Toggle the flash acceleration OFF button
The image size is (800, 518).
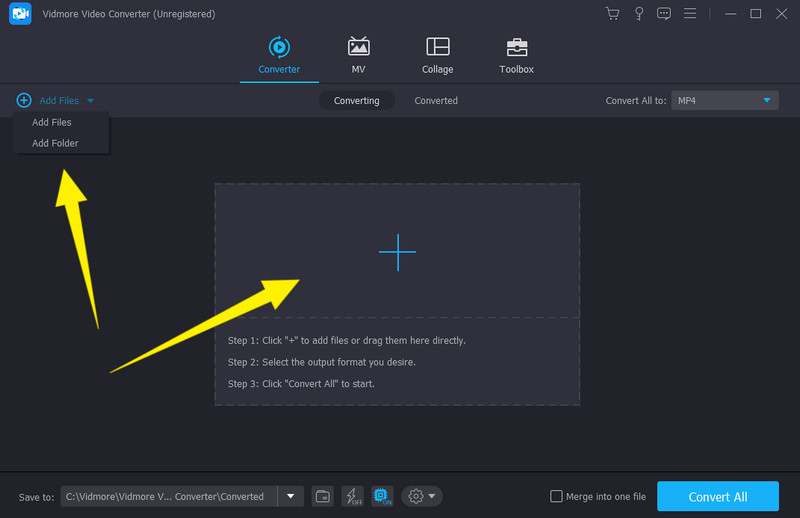click(x=352, y=496)
